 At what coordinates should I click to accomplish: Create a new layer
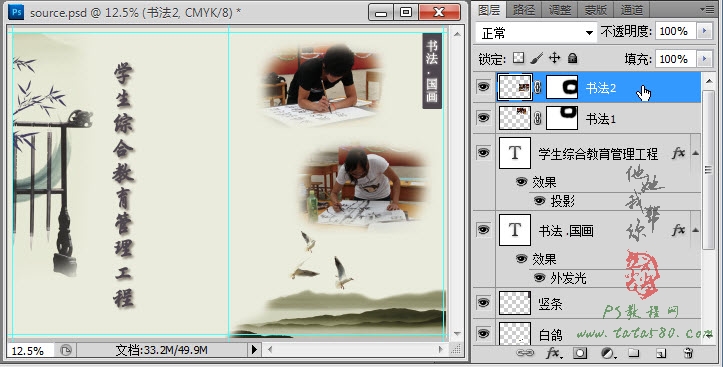(x=661, y=353)
